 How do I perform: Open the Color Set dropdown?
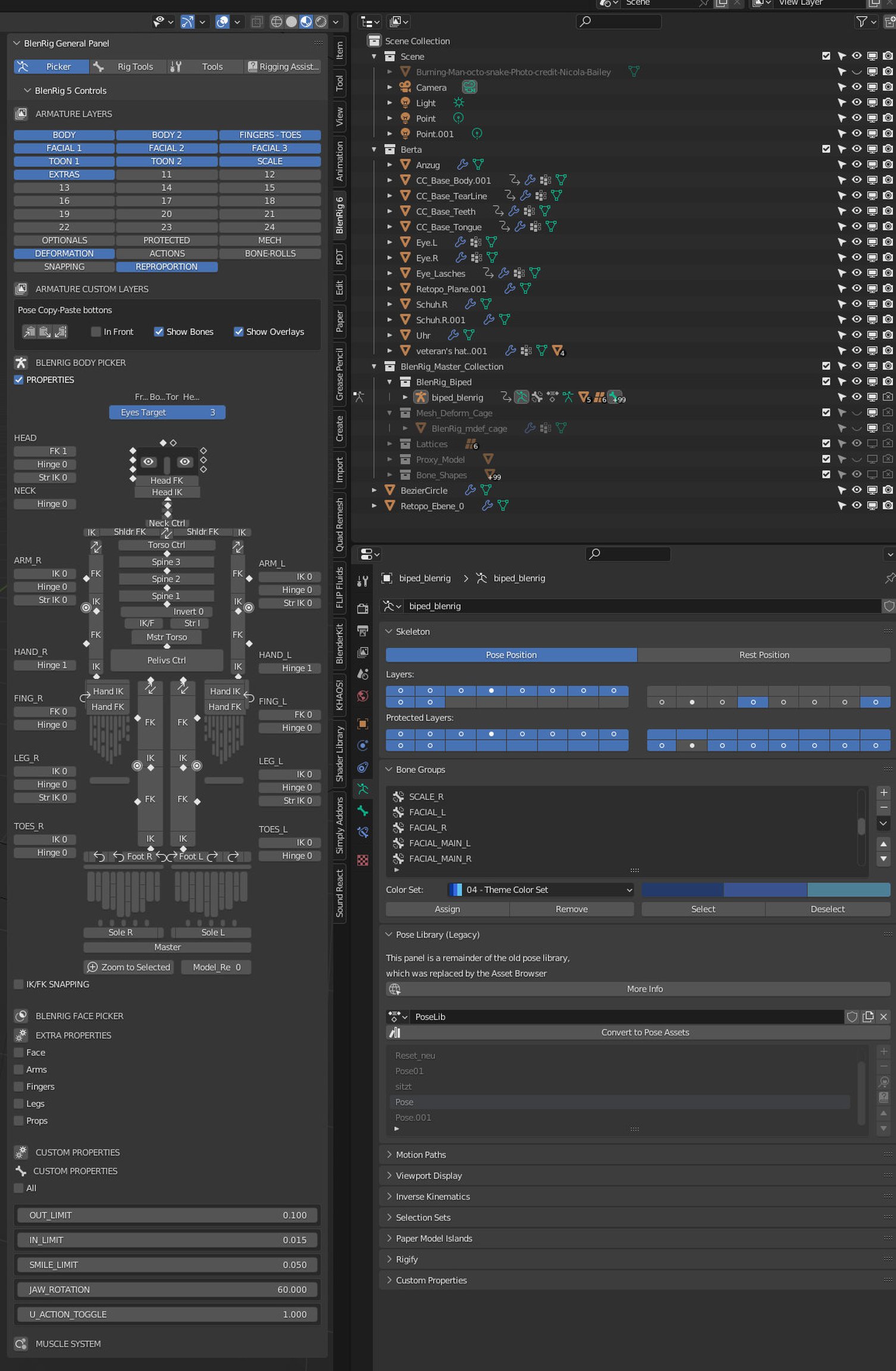coord(540,890)
